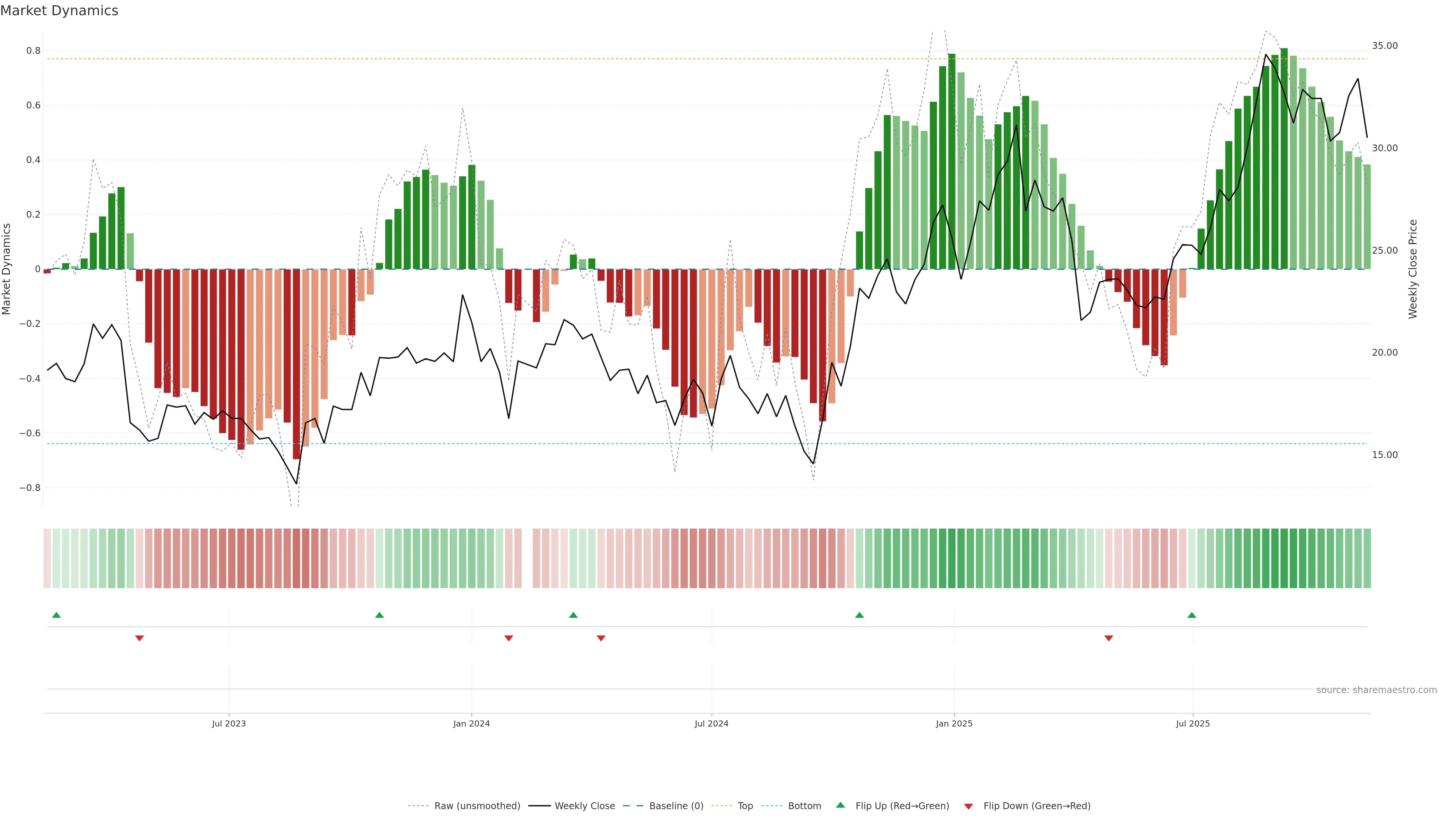This screenshot has width=1456, height=819.
Task: Click the 35.00 right axis tick label
Action: pyautogui.click(x=1384, y=46)
